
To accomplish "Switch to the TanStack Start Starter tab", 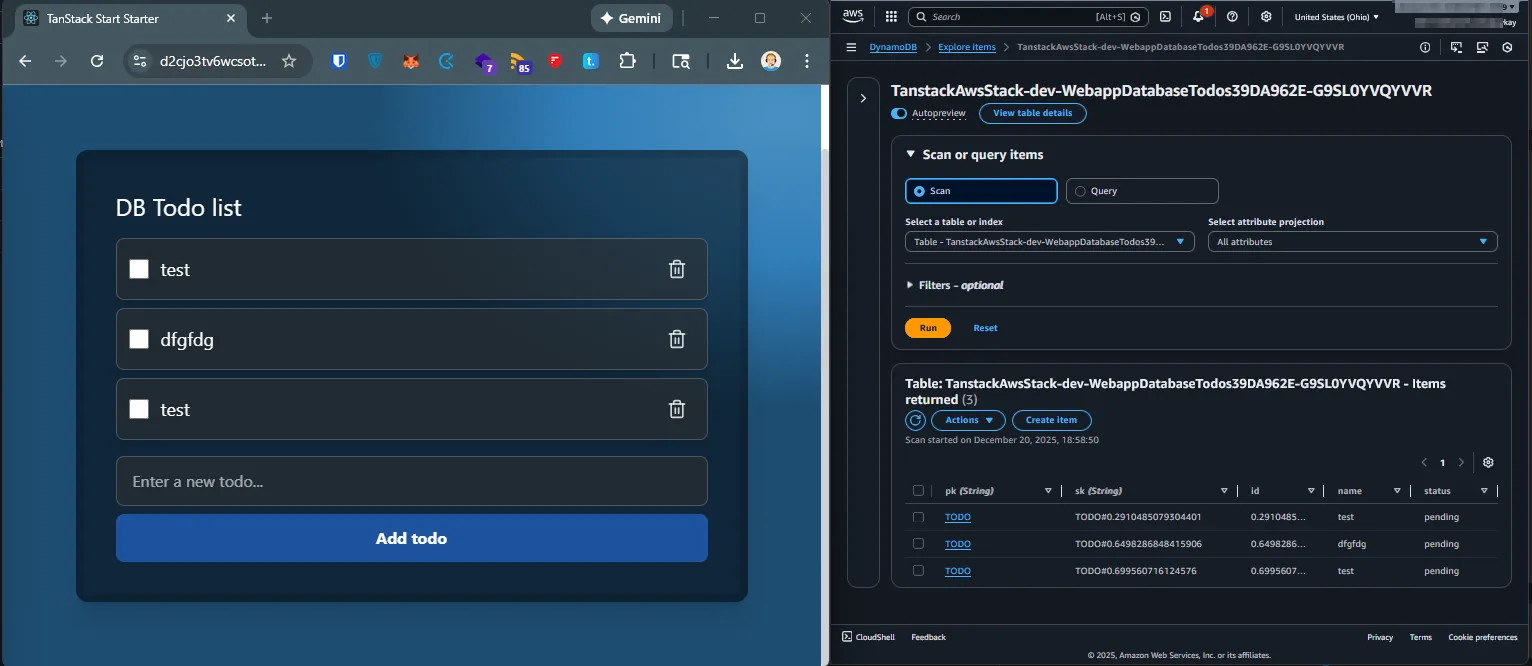I will tap(102, 18).
